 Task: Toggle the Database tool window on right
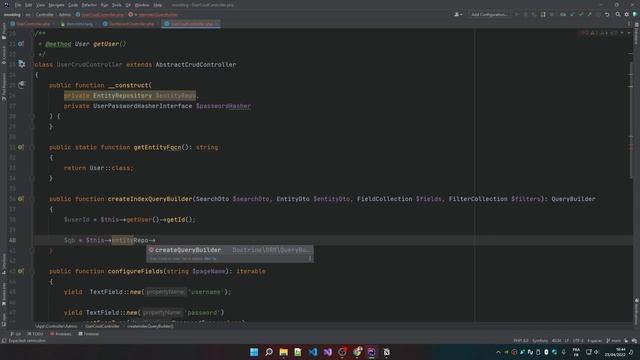click(636, 34)
